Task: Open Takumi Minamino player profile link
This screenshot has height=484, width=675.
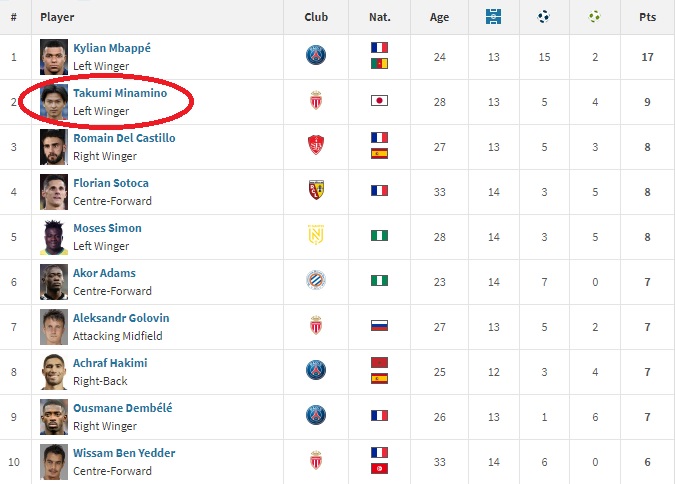Action: 120,93
